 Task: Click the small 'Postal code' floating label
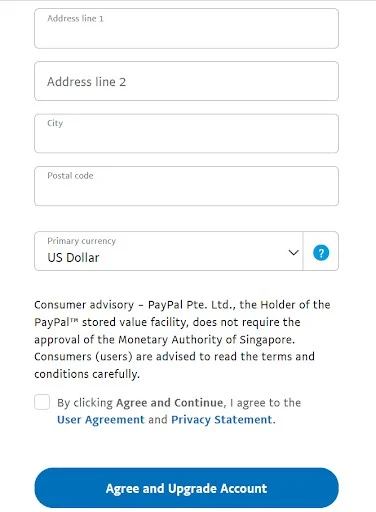70,176
